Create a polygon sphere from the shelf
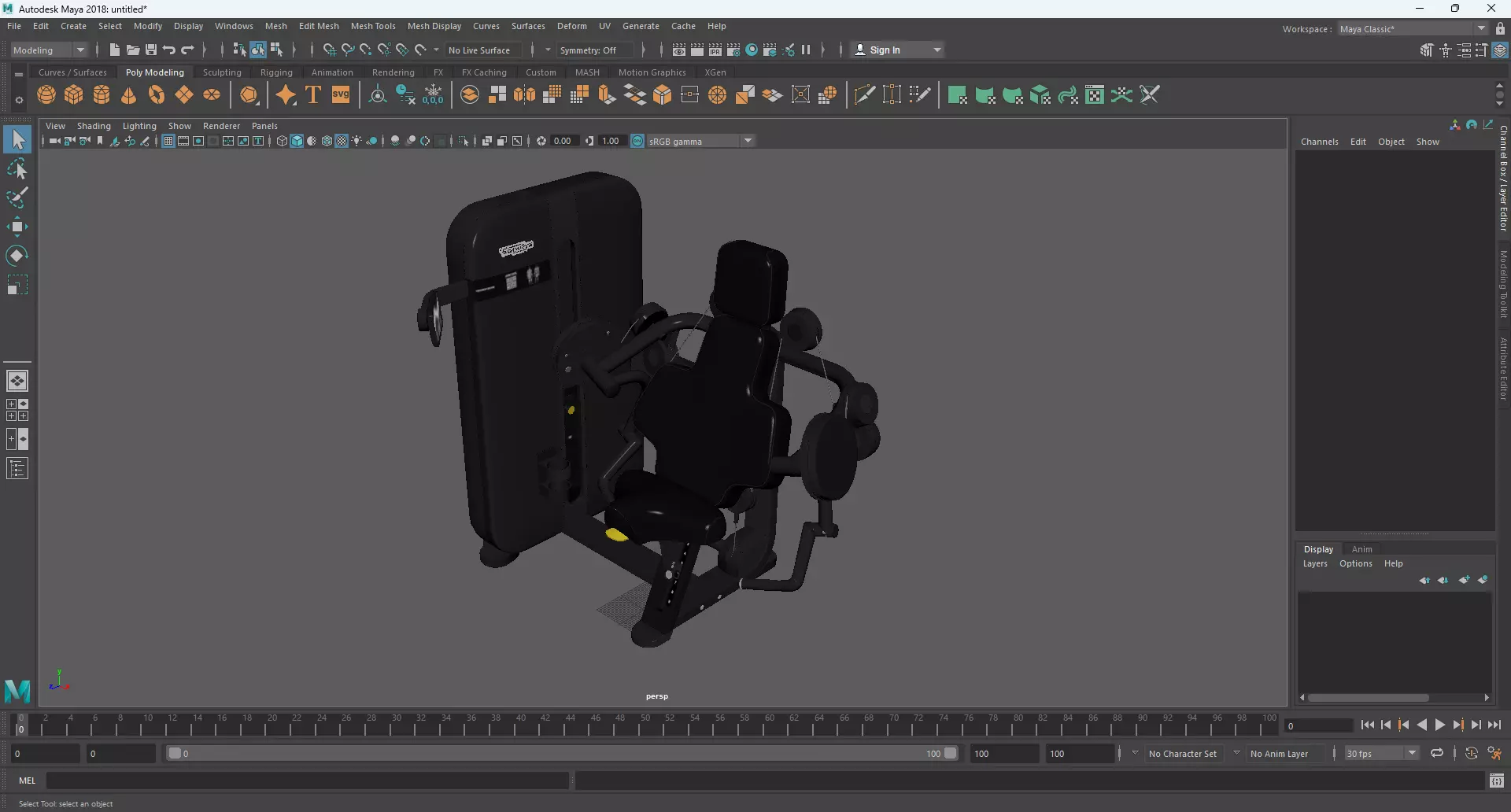 (x=46, y=95)
